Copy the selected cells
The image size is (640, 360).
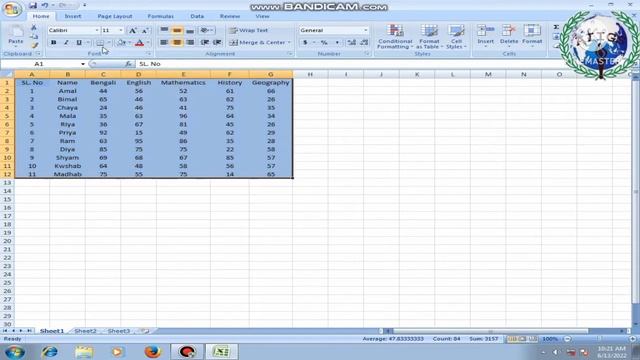[34, 37]
